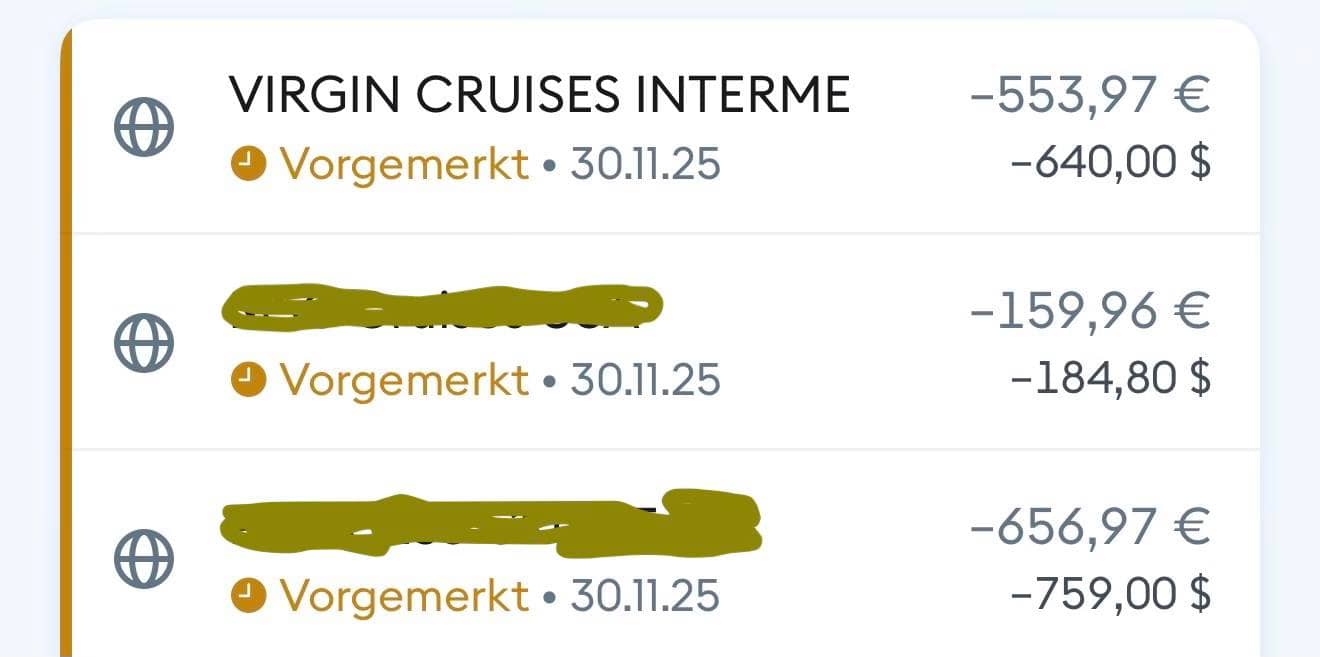Click pending clock icon in −759,00 $ row
1320x657 pixels.
pyautogui.click(x=248, y=595)
